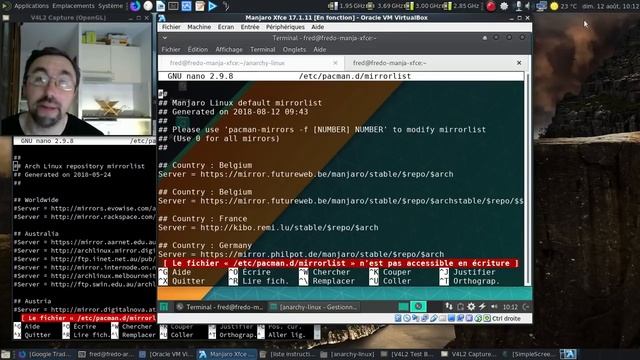Open VirtualBox Entrée menu
The height and width of the screenshot is (360, 640).
(250, 27)
